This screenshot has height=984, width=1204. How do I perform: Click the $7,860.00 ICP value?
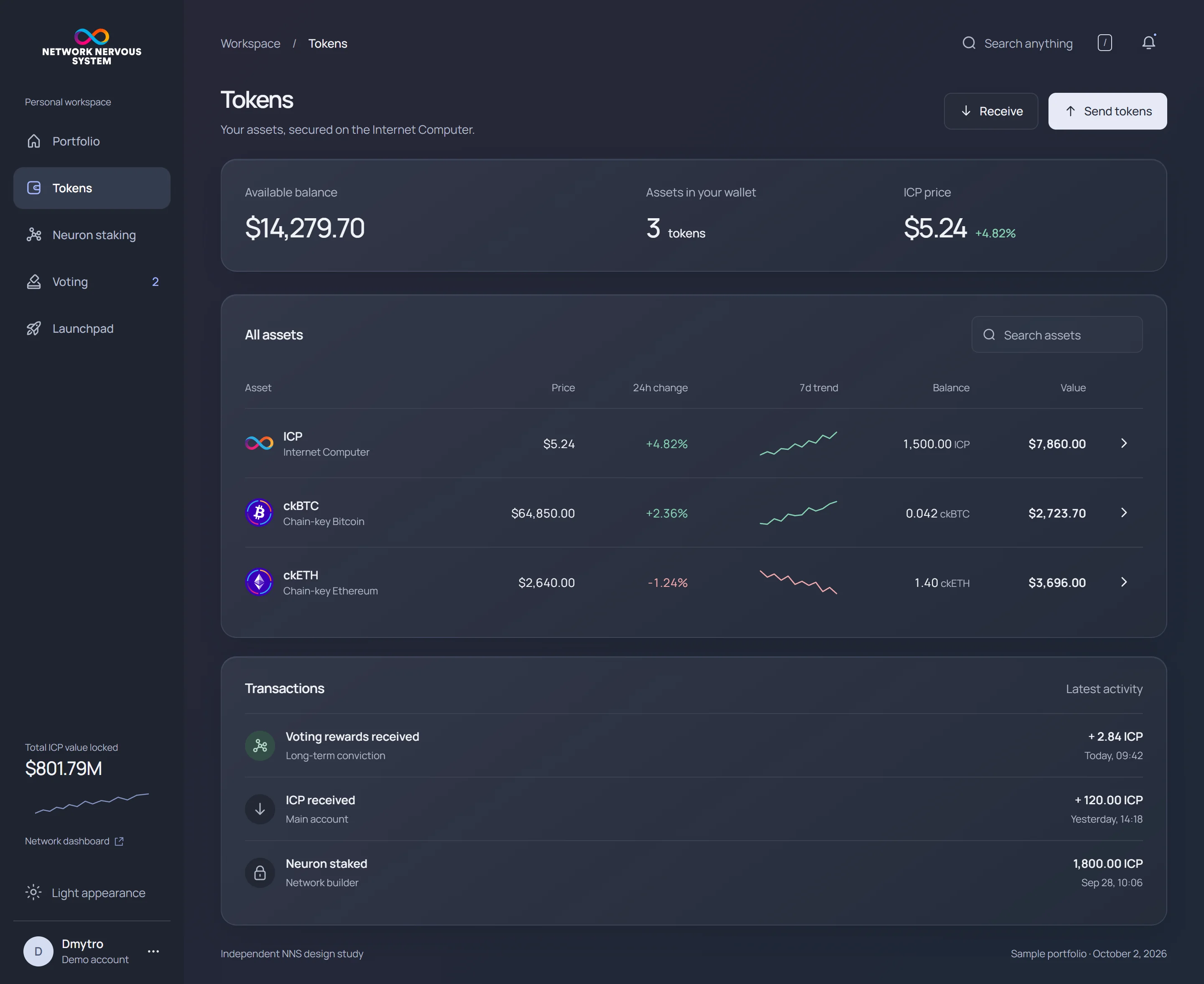[1057, 444]
